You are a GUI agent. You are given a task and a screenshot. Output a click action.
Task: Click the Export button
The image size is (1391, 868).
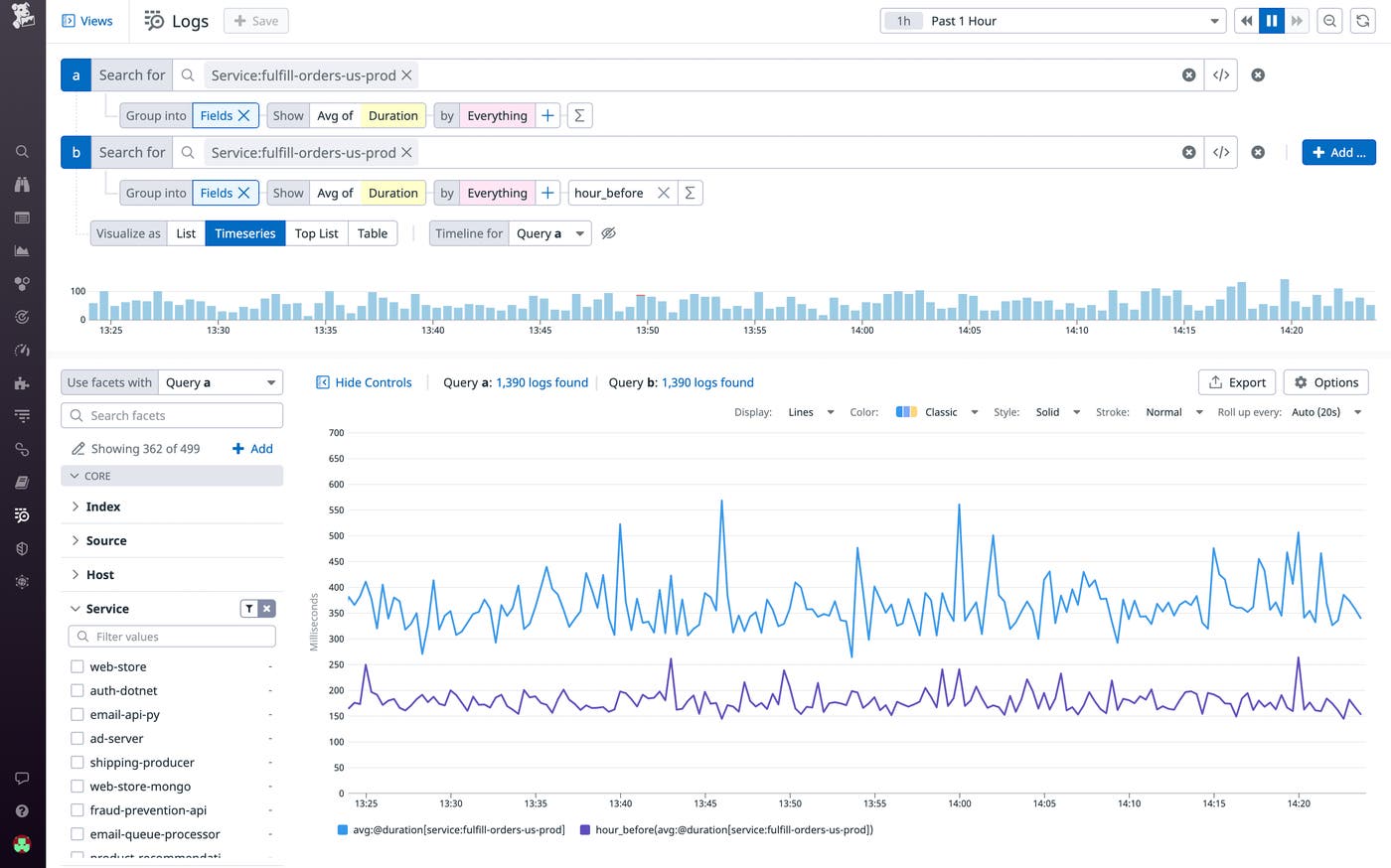click(1236, 381)
